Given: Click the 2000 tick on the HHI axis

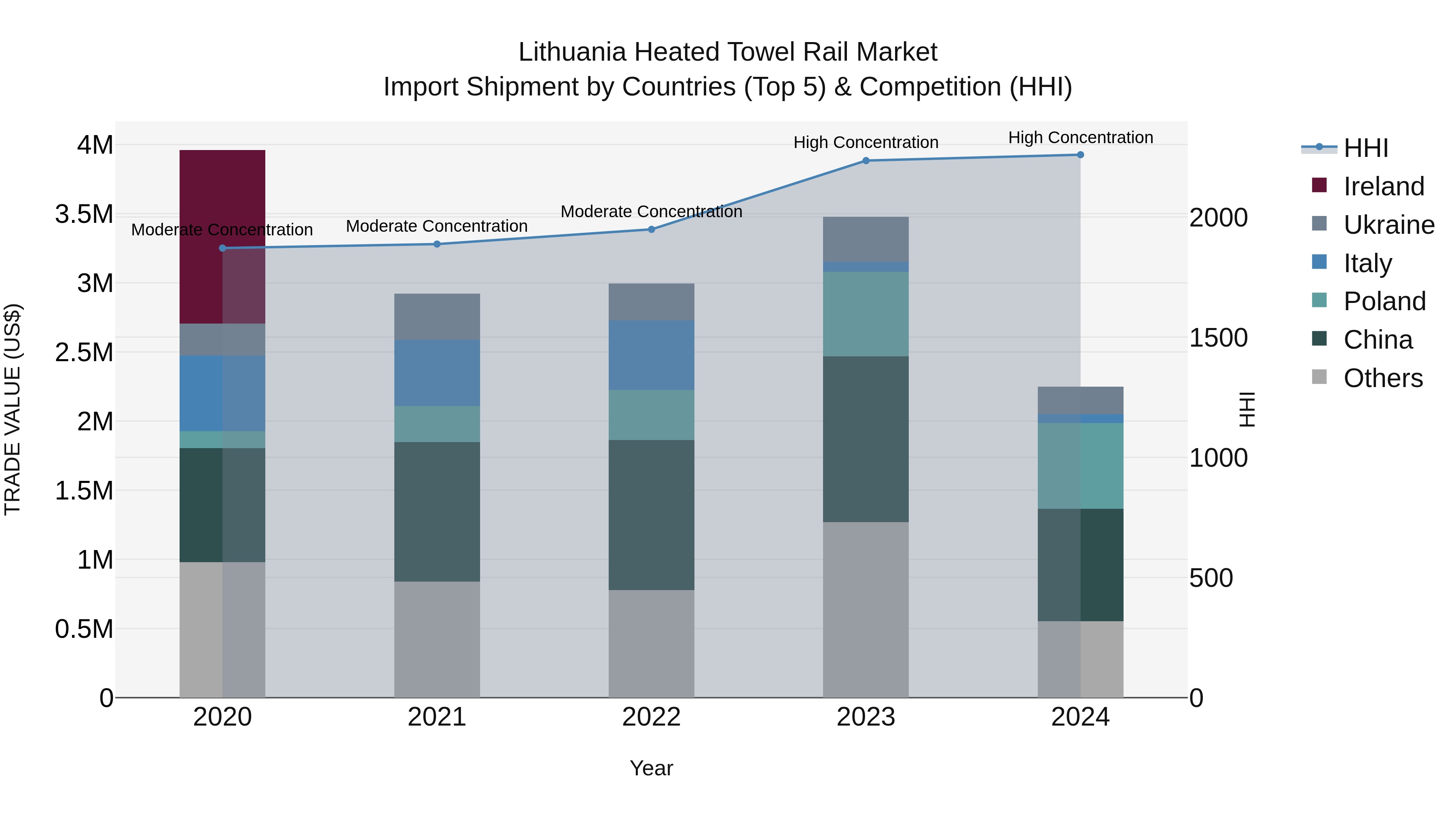Looking at the screenshot, I should coord(1219,218).
